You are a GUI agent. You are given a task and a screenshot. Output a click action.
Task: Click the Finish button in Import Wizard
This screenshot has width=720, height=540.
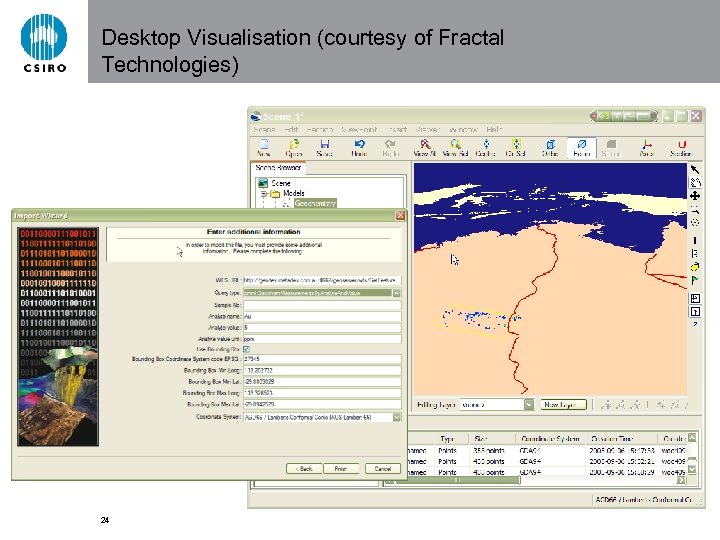tap(341, 469)
